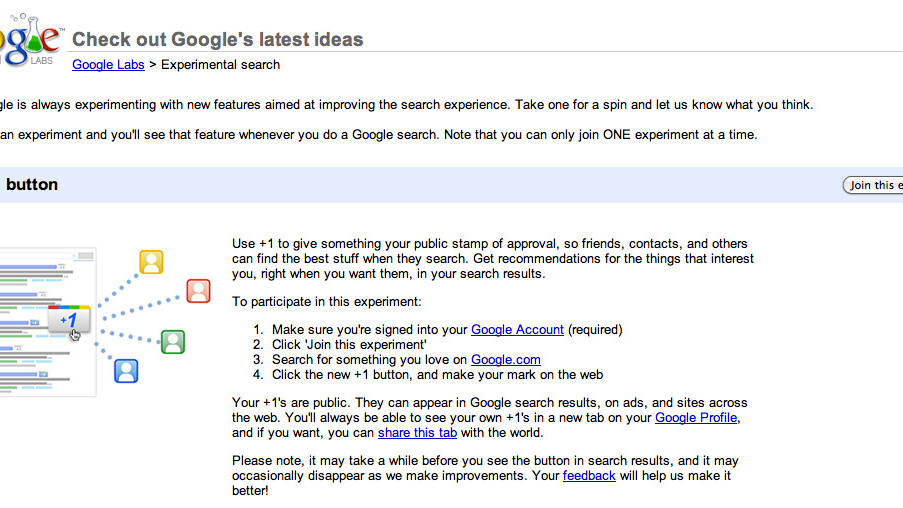Open the feedback link

coord(589,475)
